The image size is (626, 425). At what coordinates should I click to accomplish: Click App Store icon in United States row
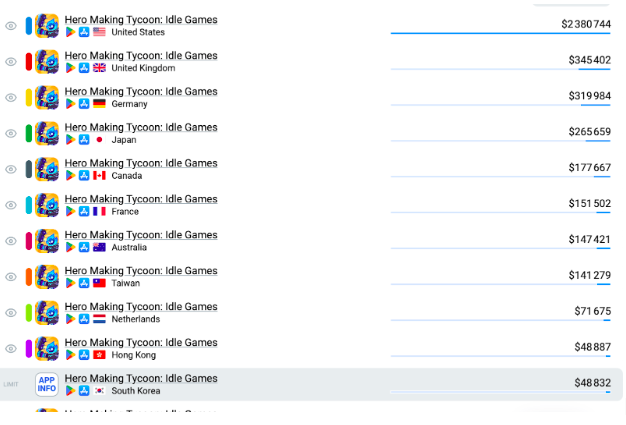[84, 32]
